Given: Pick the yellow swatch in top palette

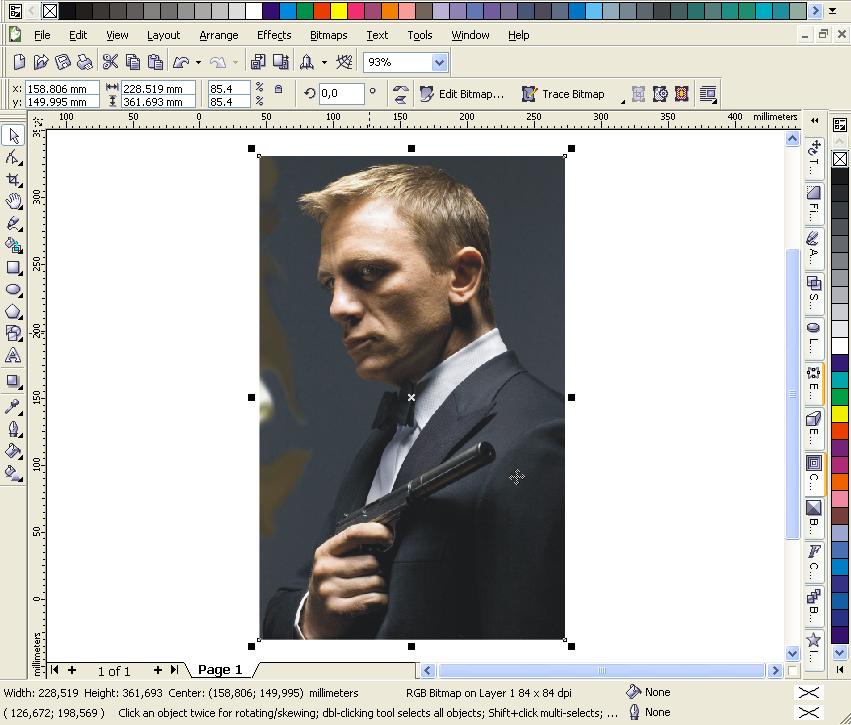Looking at the screenshot, I should [x=339, y=11].
